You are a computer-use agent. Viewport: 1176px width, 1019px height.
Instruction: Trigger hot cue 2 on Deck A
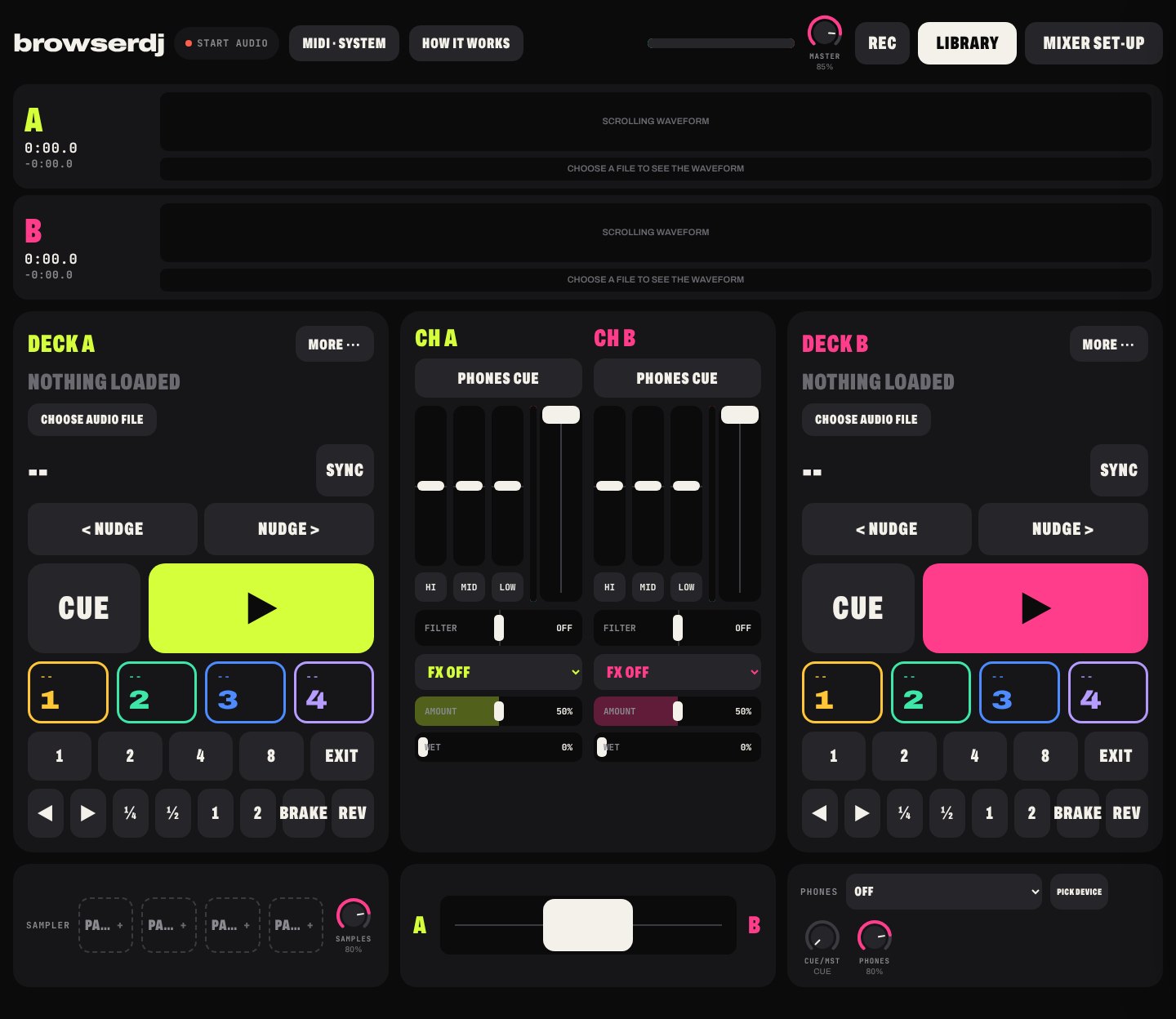click(x=157, y=692)
